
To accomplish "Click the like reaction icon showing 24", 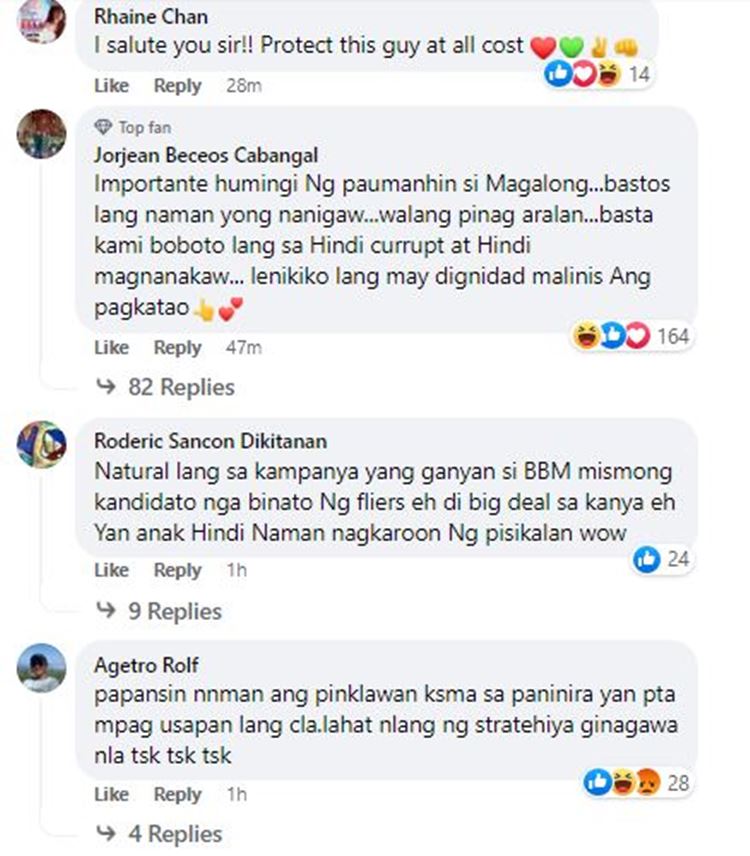I will tap(647, 559).
